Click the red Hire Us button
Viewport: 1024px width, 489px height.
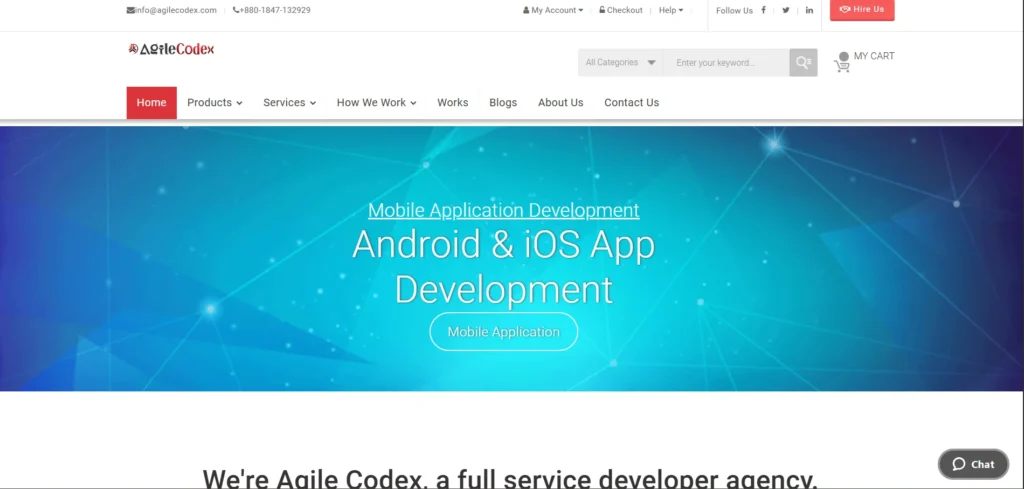(x=862, y=10)
